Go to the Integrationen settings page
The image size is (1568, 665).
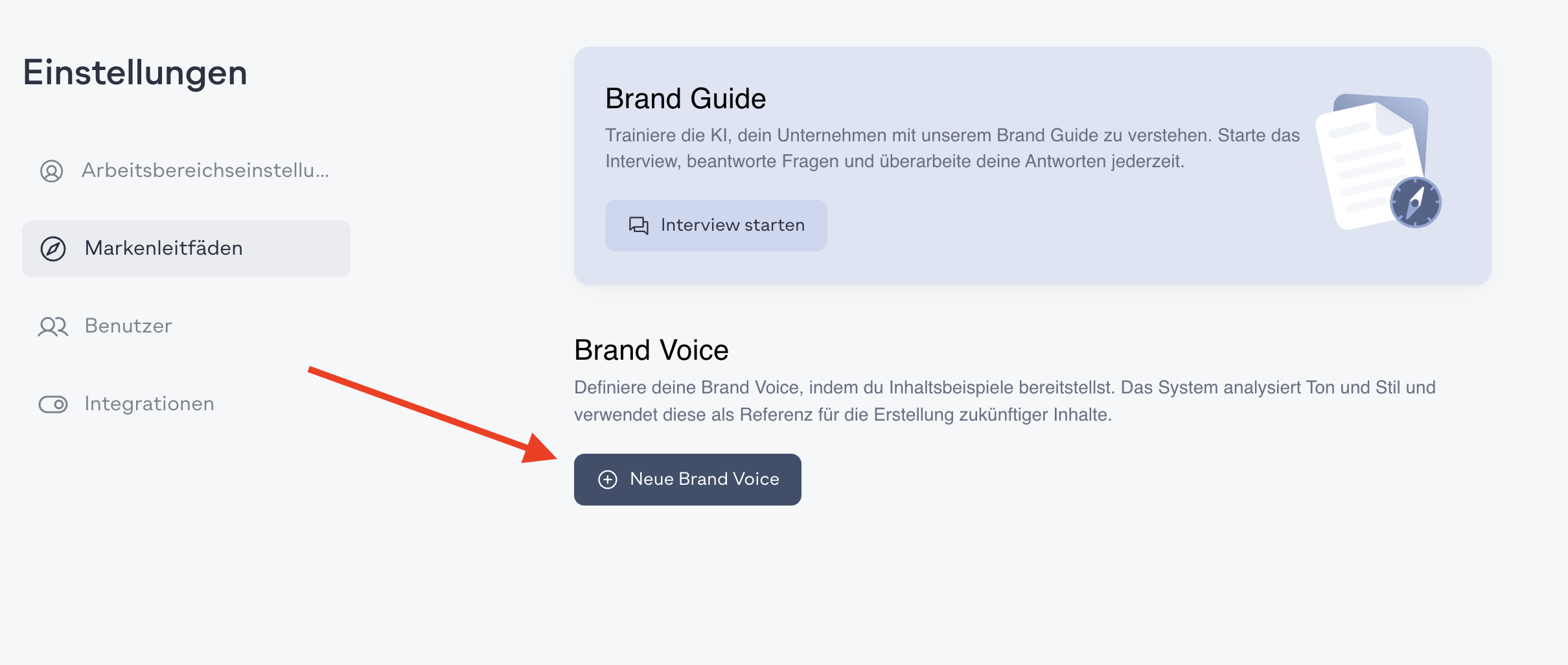point(187,404)
